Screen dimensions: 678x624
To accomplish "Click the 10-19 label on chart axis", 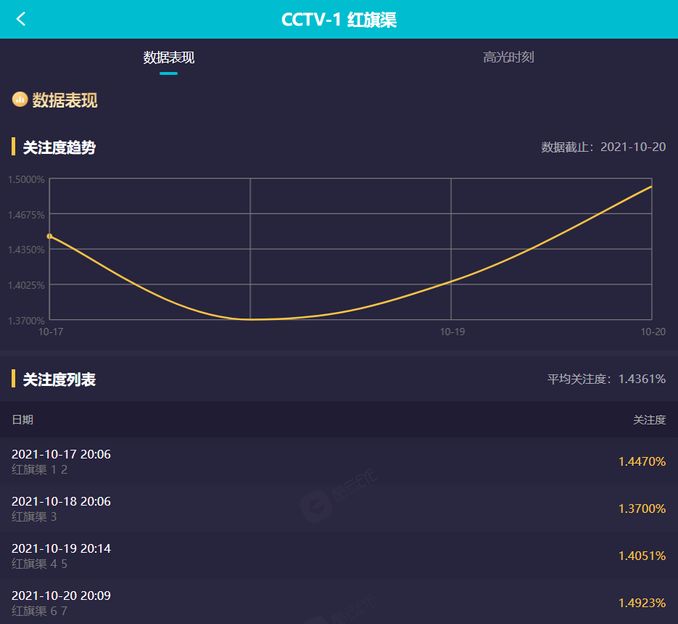I will [452, 332].
